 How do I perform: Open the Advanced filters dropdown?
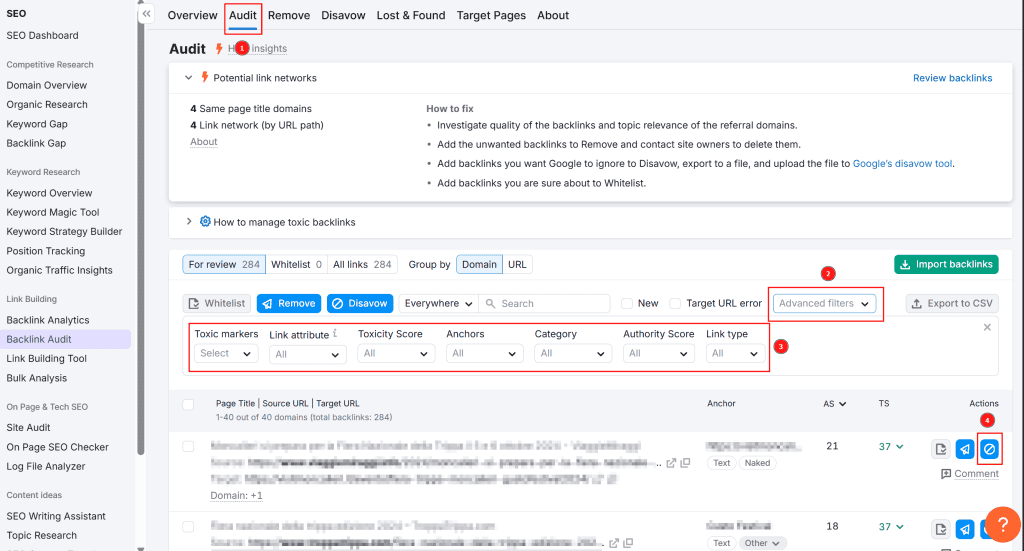pos(825,303)
